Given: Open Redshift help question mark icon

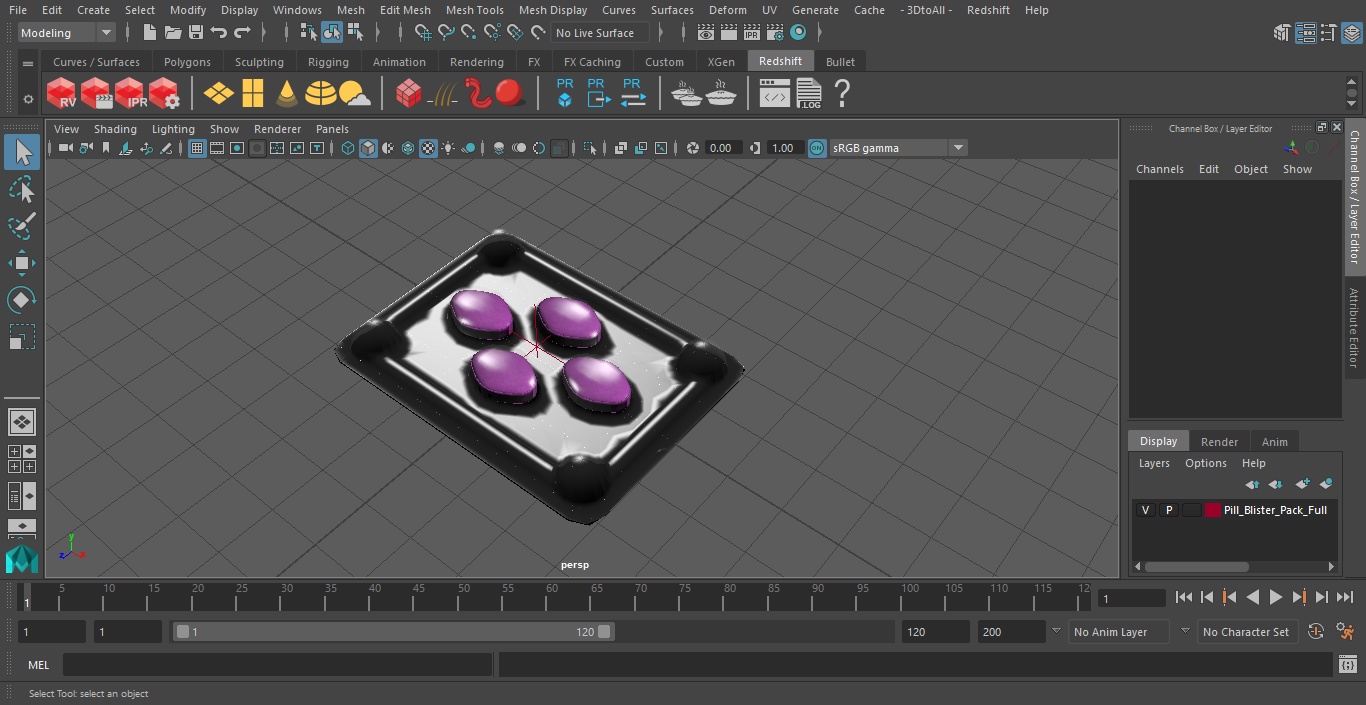Looking at the screenshot, I should click(x=842, y=93).
